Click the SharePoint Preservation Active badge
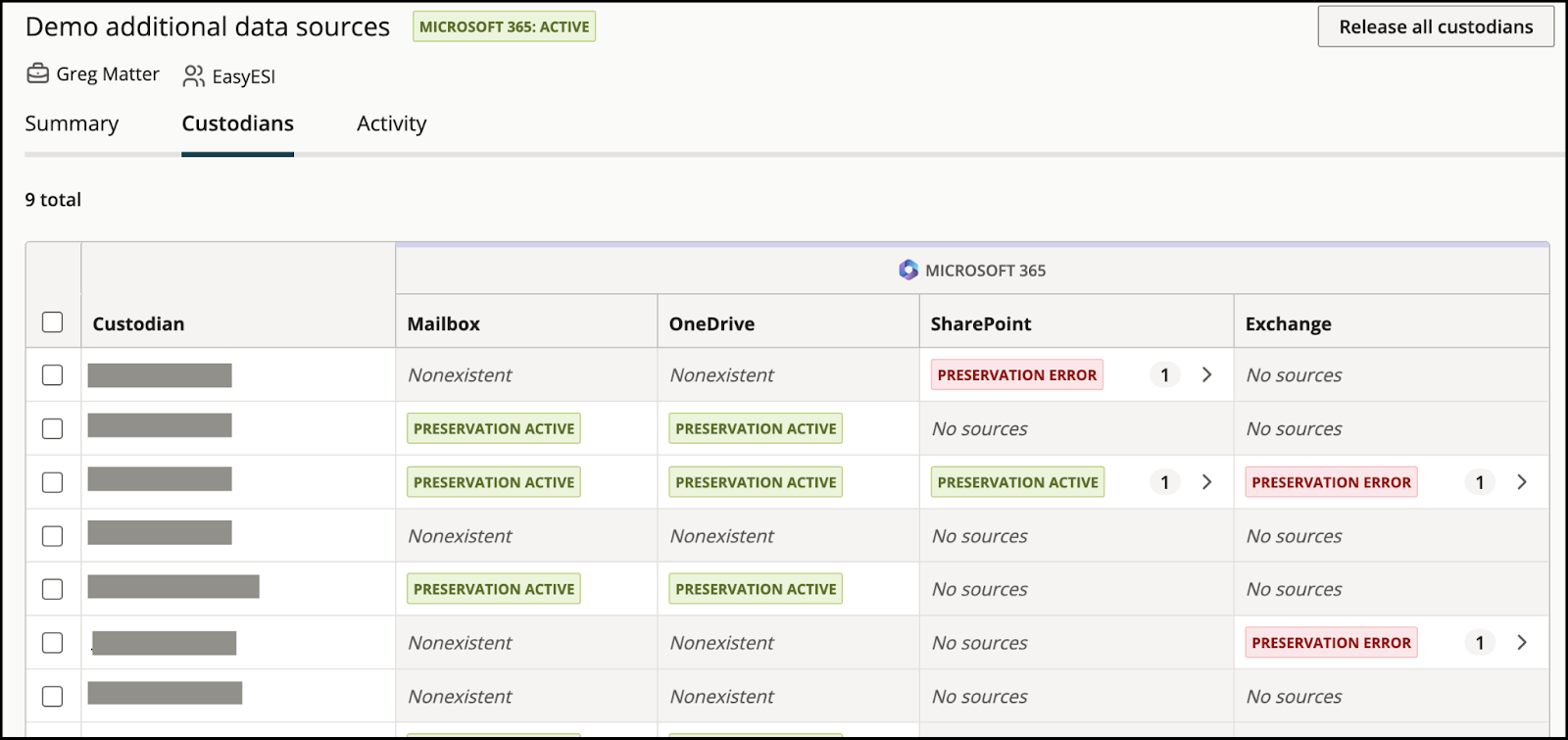 pyautogui.click(x=1017, y=482)
